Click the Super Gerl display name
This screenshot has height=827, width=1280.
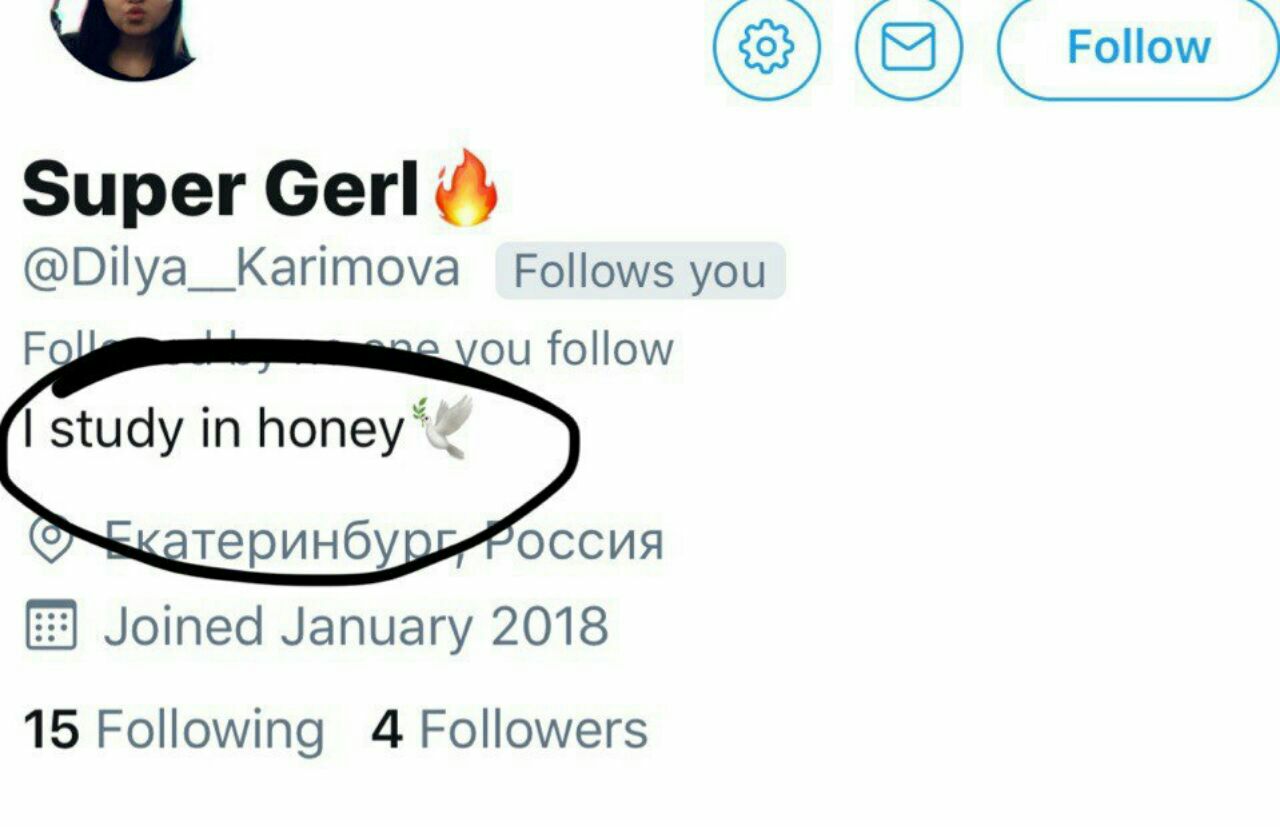tap(221, 188)
